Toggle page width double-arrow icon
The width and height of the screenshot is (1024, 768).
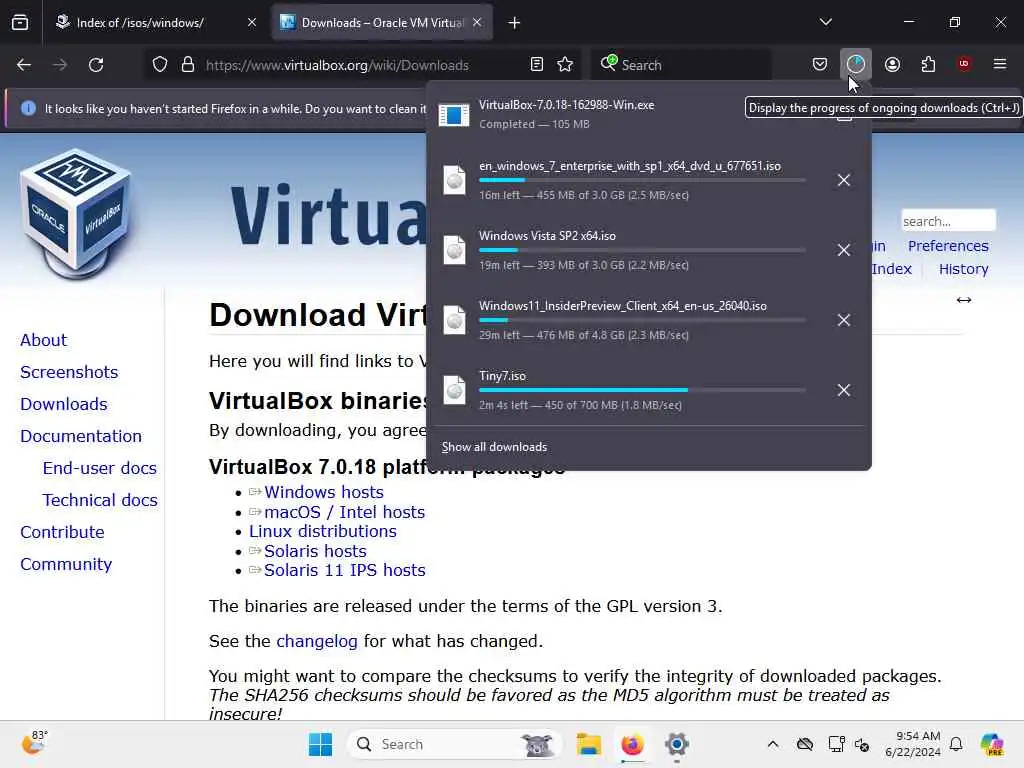click(x=964, y=300)
